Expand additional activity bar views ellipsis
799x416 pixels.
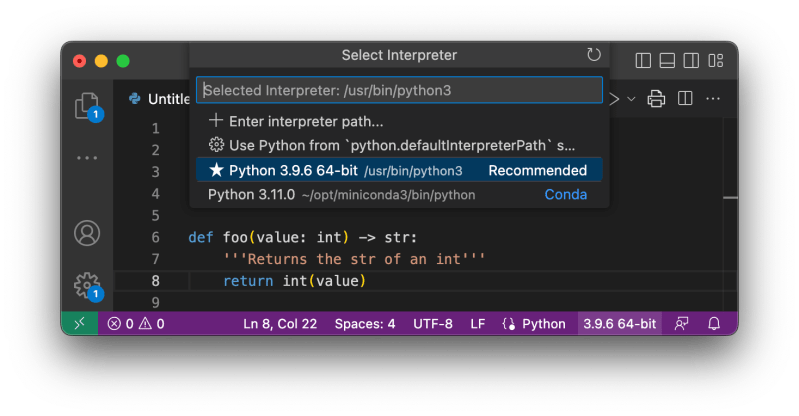[87, 158]
